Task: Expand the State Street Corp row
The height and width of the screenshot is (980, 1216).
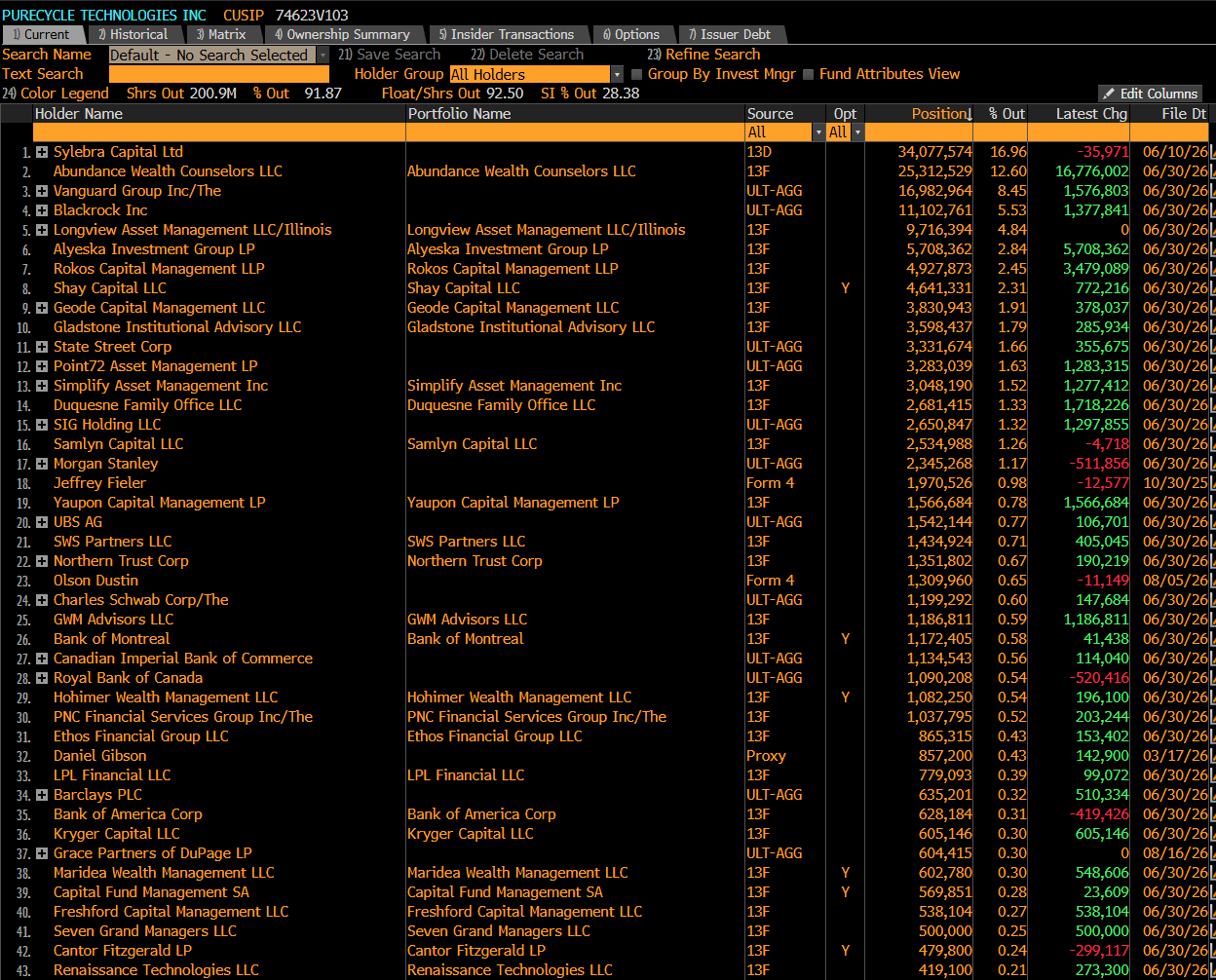Action: [x=42, y=347]
